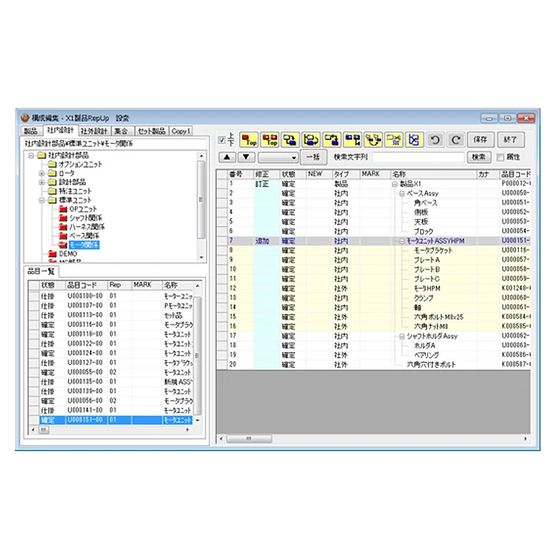The height and width of the screenshot is (560, 560).
Task: Select the クランプ grid row
Action: click(374, 298)
